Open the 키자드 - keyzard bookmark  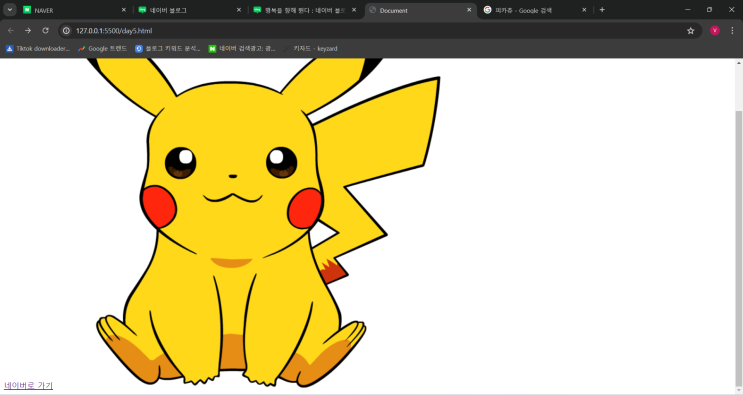click(x=310, y=49)
